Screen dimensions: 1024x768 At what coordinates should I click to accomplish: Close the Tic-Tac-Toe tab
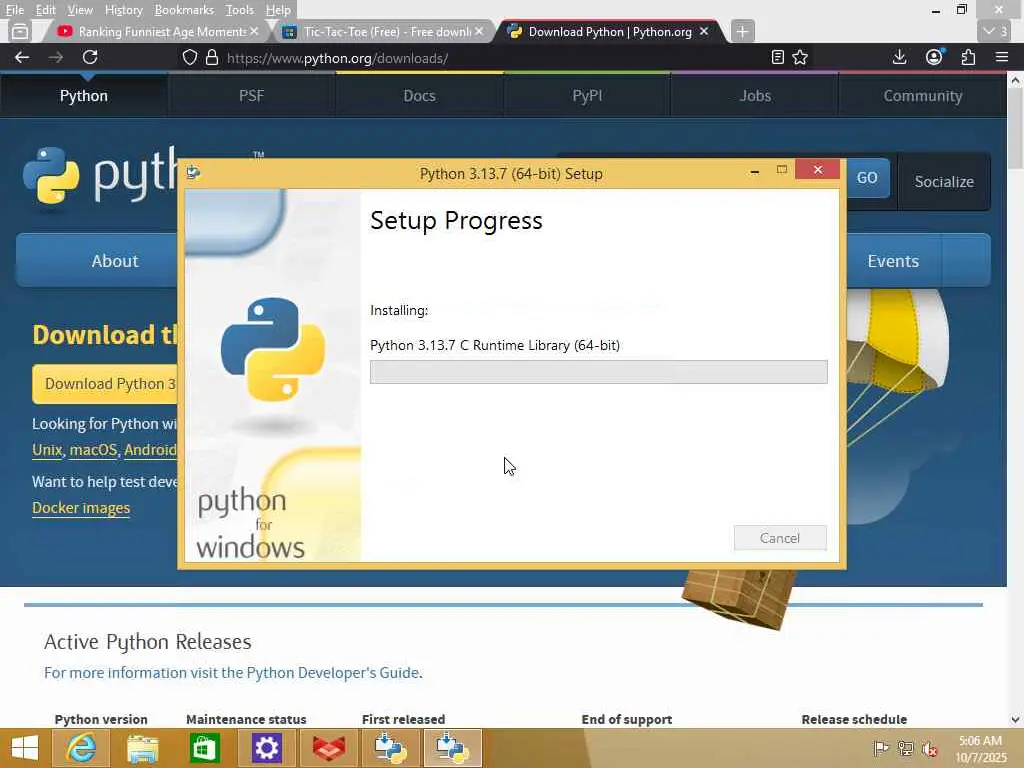tap(479, 31)
